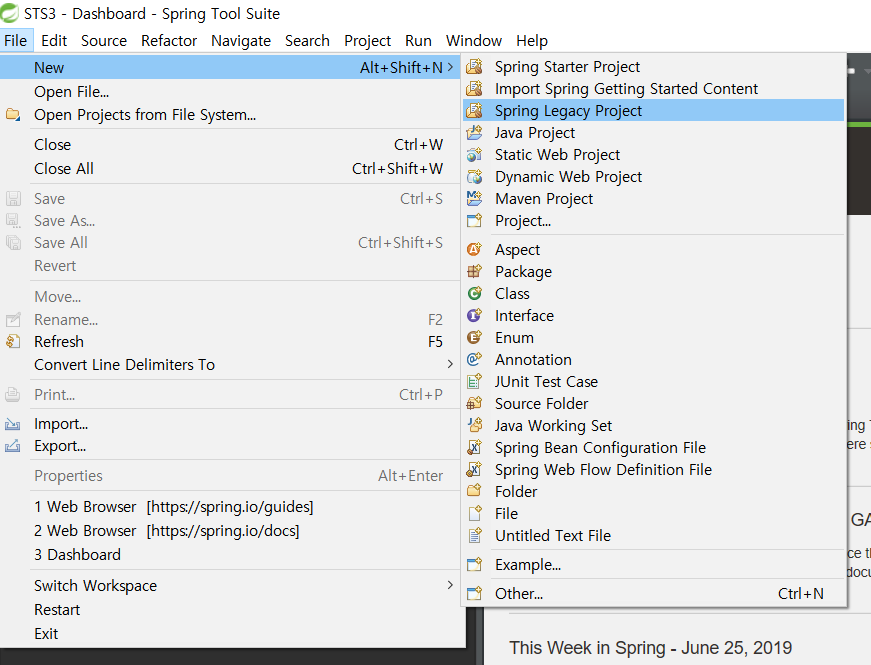Click the Import... icon in File menu
871x665 pixels.
click(x=13, y=424)
